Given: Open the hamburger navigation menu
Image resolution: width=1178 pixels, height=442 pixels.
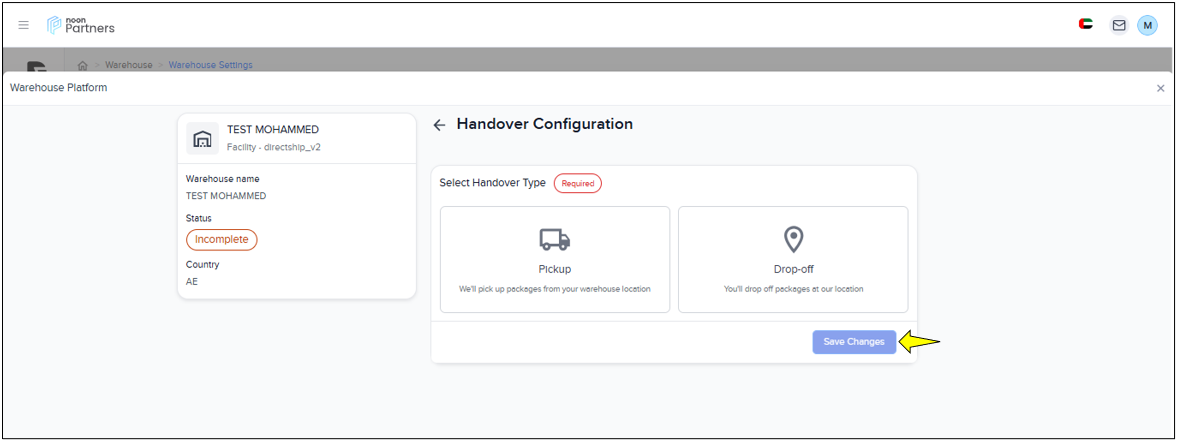Looking at the screenshot, I should coord(24,26).
